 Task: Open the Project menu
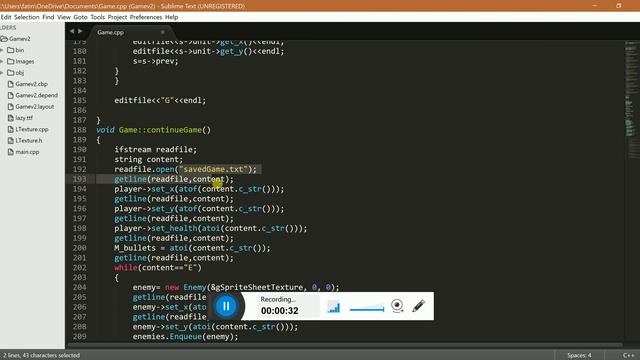point(117,17)
